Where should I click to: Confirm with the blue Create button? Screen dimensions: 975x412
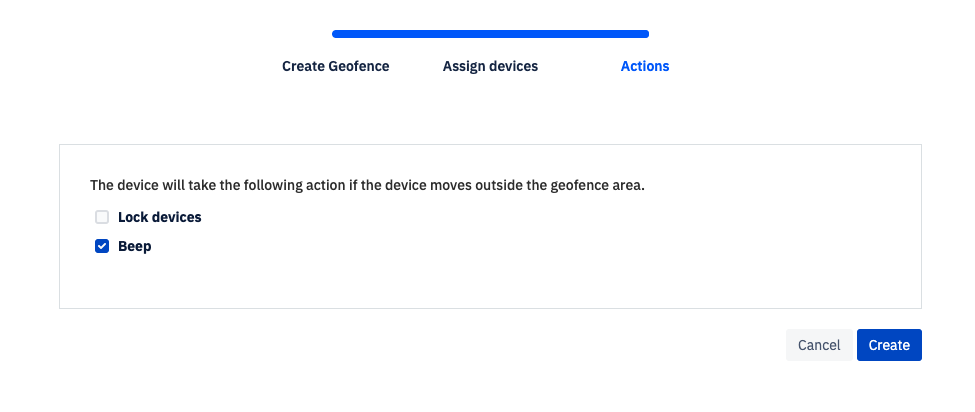tap(889, 345)
